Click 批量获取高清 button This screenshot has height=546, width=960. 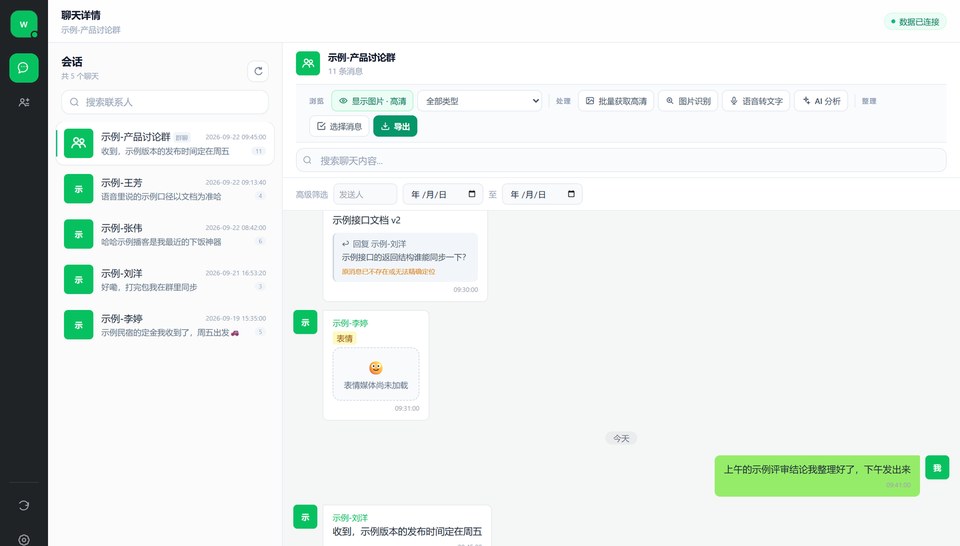[x=616, y=101]
